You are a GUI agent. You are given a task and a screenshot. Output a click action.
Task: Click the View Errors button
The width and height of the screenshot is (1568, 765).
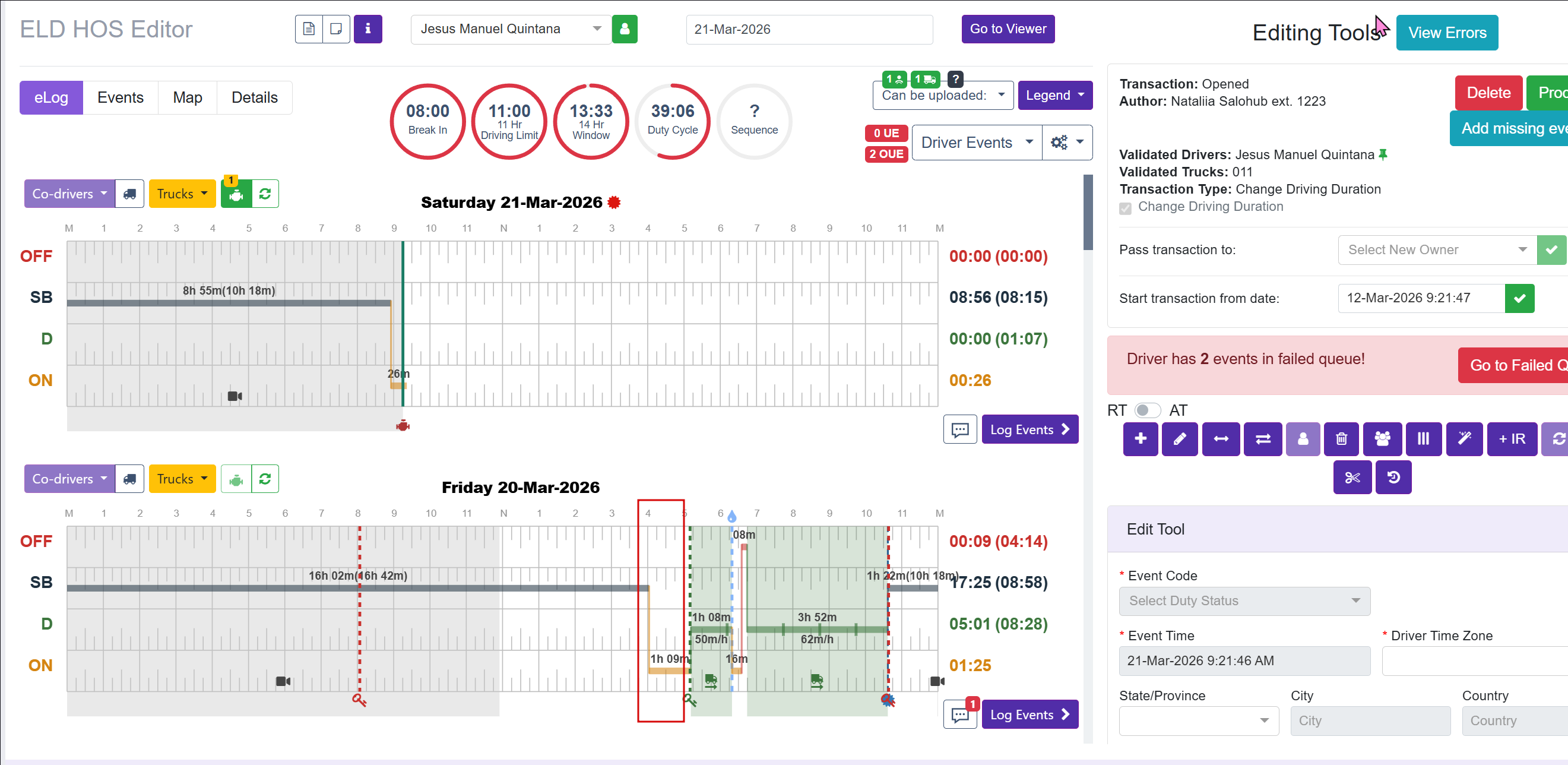[x=1446, y=33]
